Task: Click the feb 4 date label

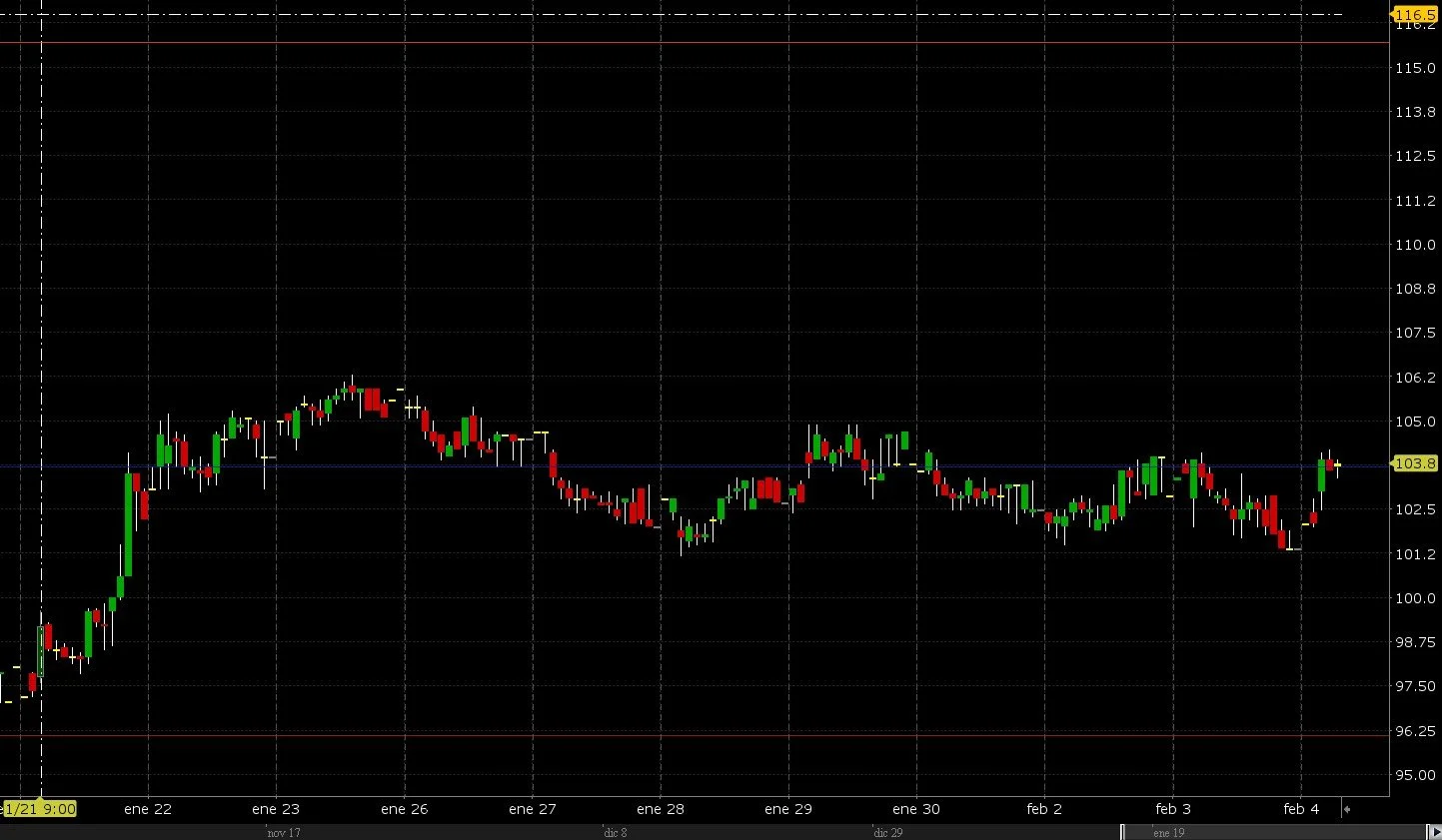Action: coord(1301,809)
